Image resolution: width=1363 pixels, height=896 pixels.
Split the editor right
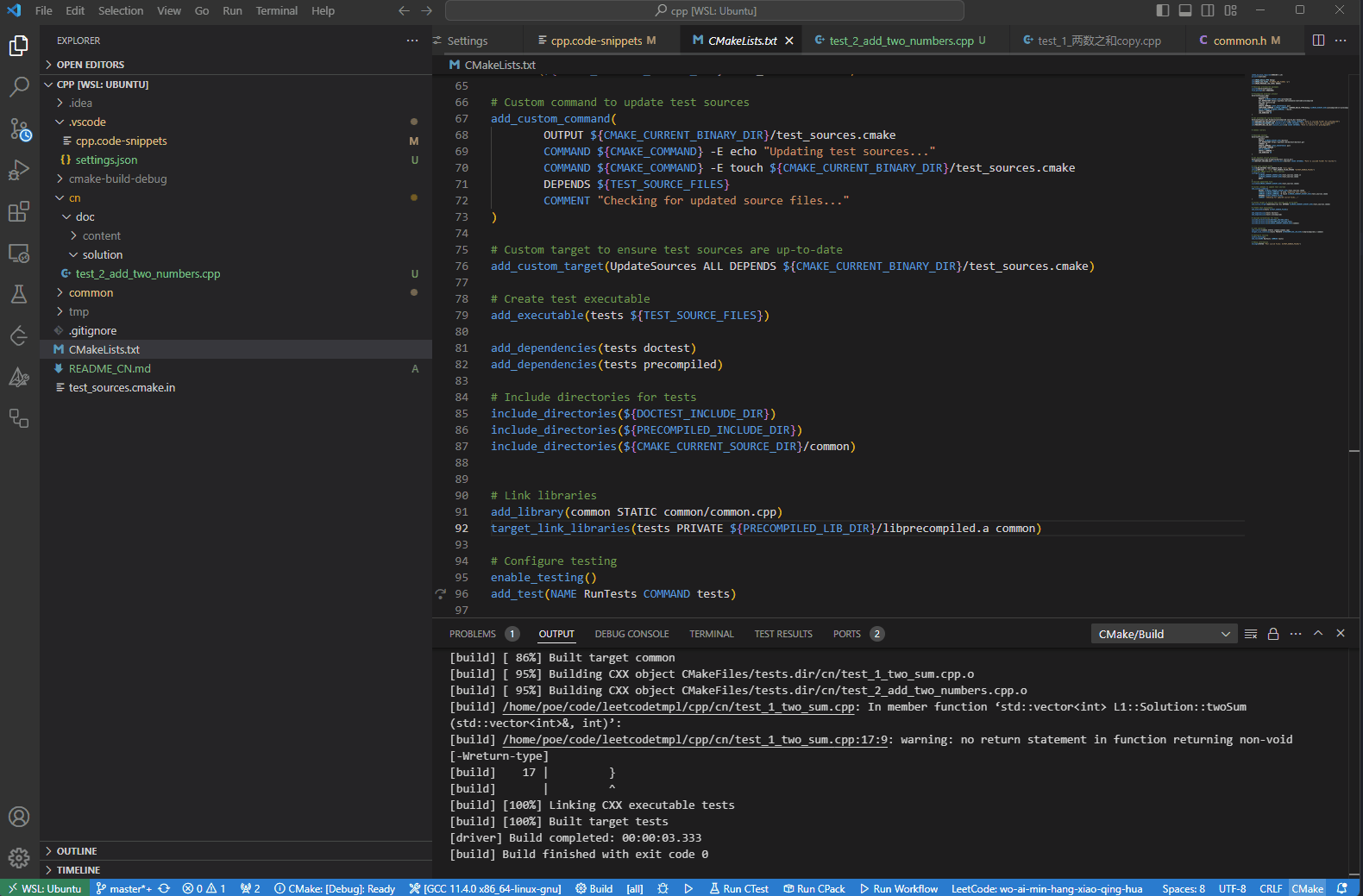(x=1318, y=41)
